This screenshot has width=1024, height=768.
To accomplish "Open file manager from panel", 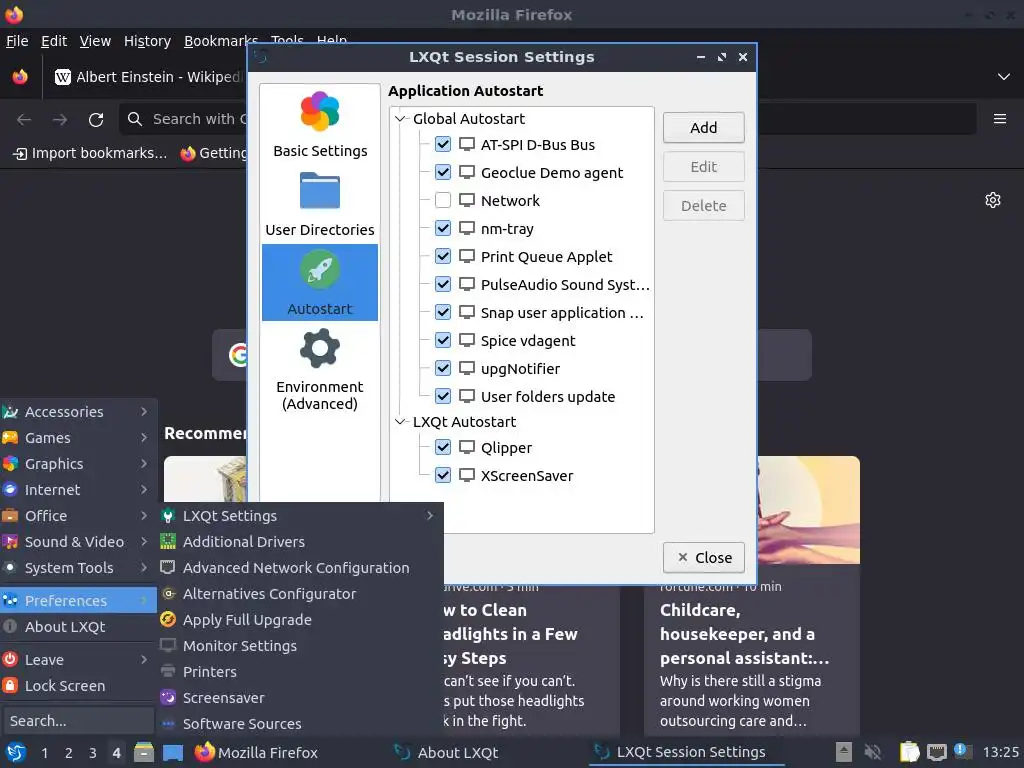I will 144,752.
